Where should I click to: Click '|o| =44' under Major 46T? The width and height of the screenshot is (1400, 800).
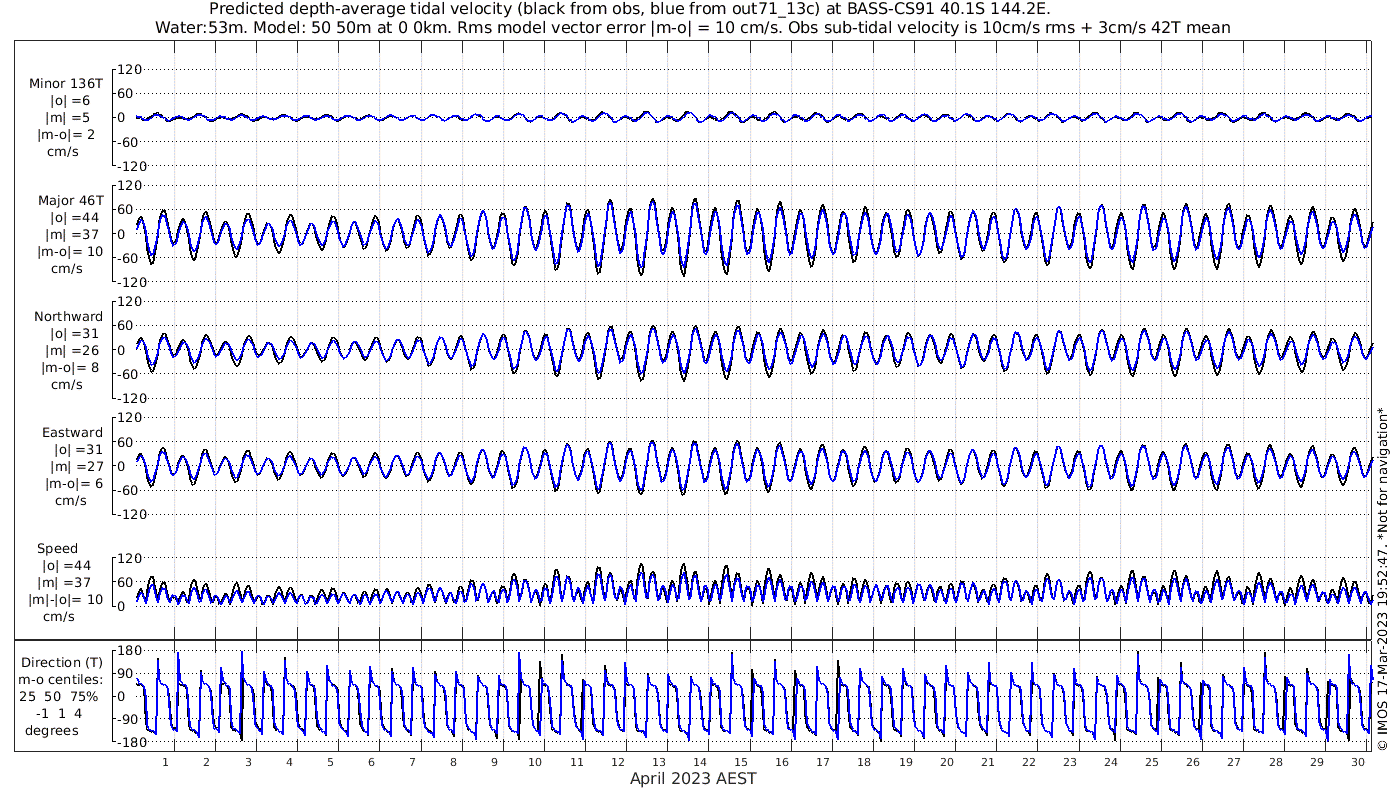[76, 218]
